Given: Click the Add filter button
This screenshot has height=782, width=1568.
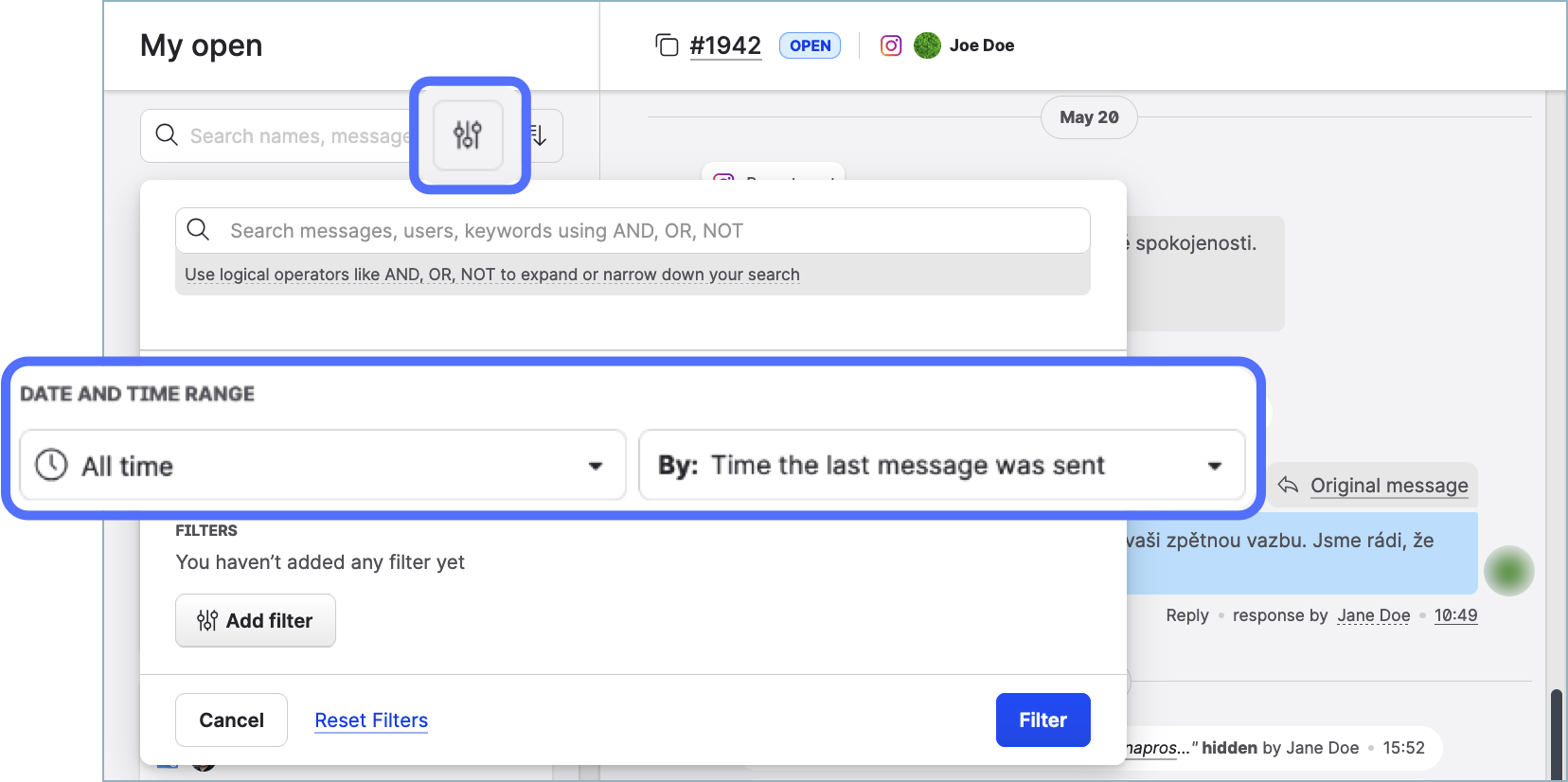Looking at the screenshot, I should (x=256, y=621).
